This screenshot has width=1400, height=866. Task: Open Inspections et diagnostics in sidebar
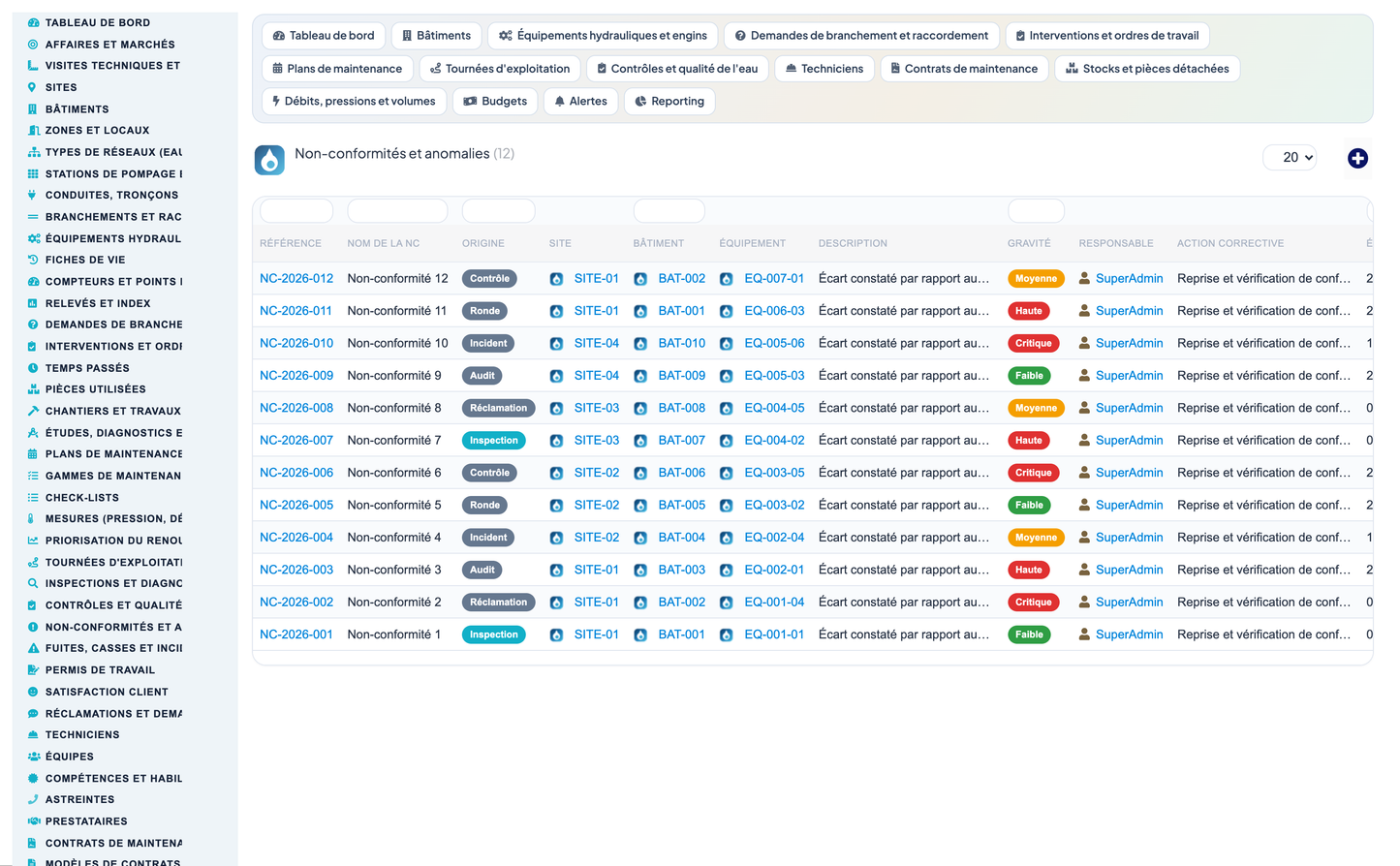113,583
